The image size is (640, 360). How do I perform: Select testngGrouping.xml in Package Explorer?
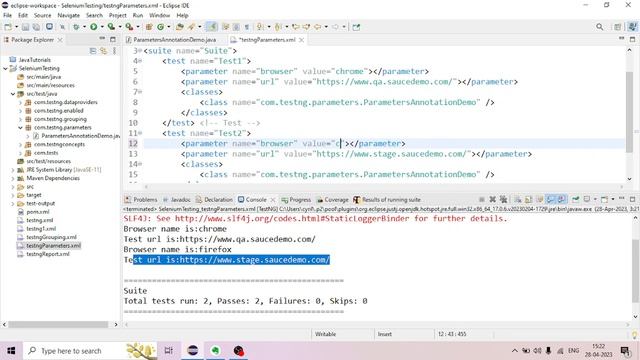pyautogui.click(x=51, y=237)
